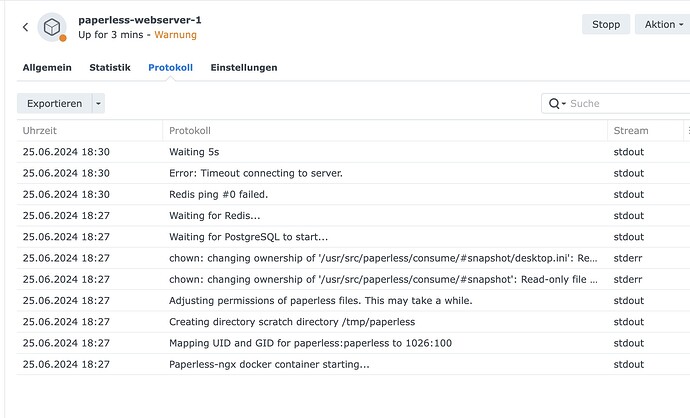Image resolution: width=690 pixels, height=418 pixels.
Task: Select the 'Waiting 5s' log row
Action: [353, 152]
